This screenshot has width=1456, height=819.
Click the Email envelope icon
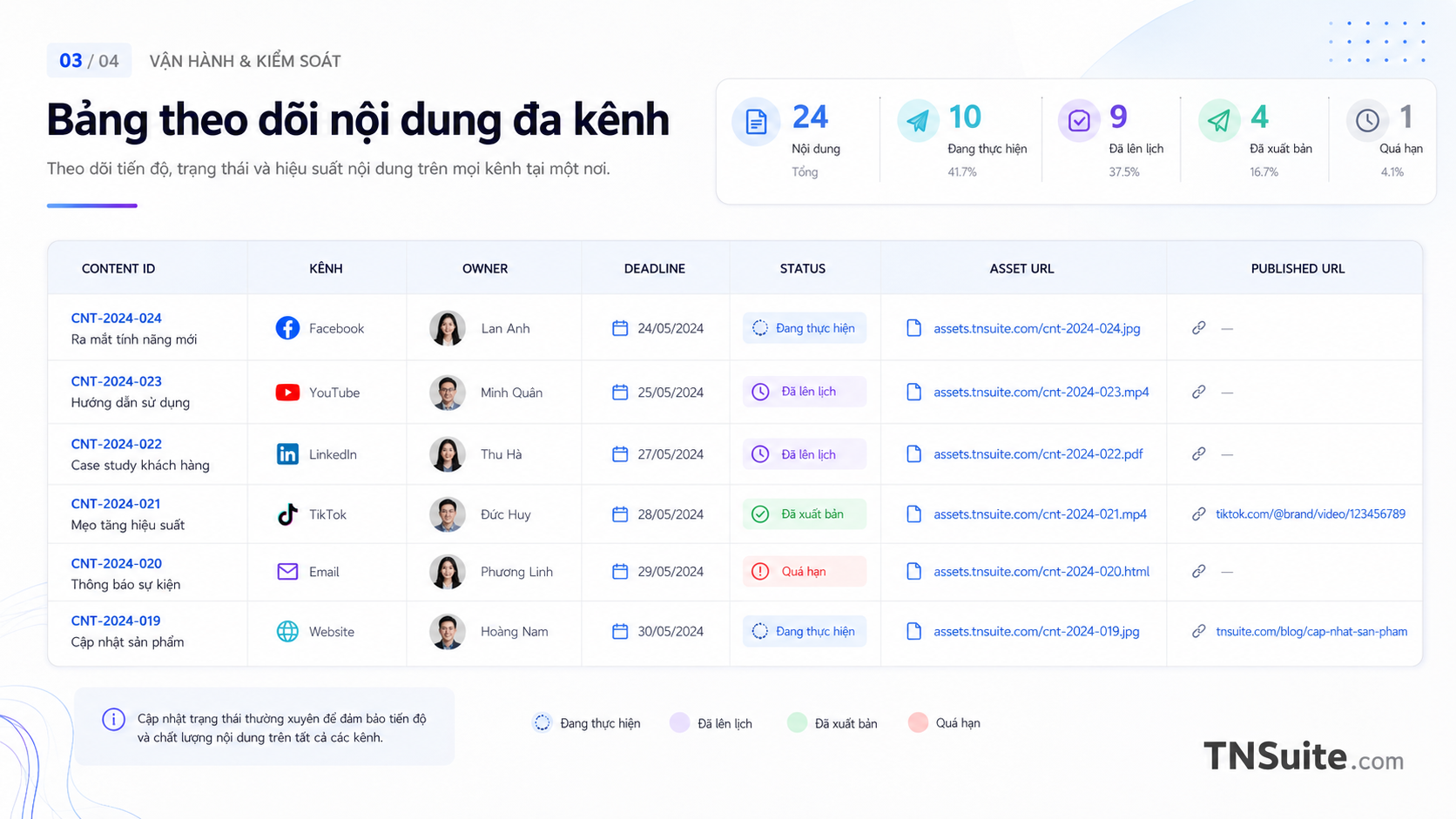[287, 572]
